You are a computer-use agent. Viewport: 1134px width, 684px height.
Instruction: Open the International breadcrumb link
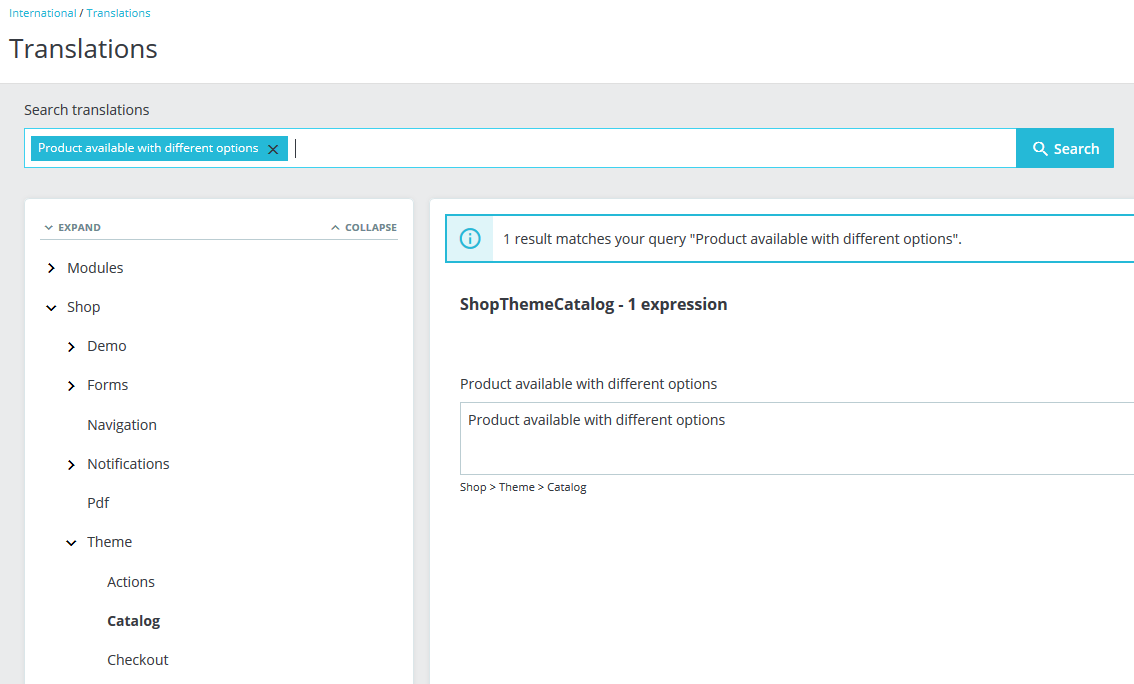tap(43, 13)
